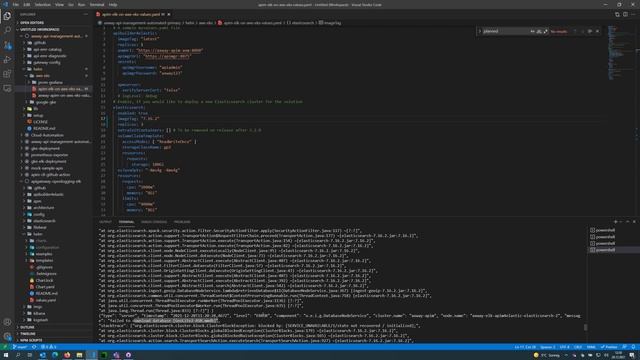Click the Ln/Col cursor position indicator
This screenshot has height=360, width=640.
click(525, 347)
